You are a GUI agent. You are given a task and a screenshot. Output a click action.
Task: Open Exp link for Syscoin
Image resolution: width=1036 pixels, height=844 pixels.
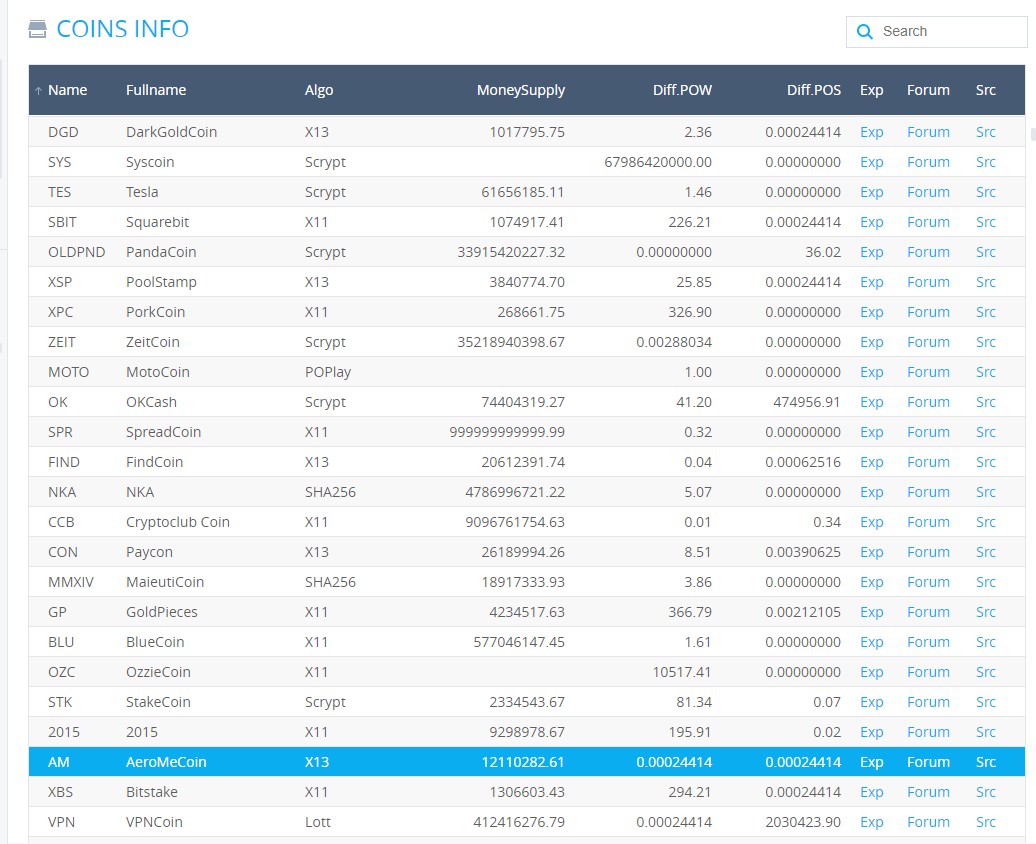click(x=871, y=162)
